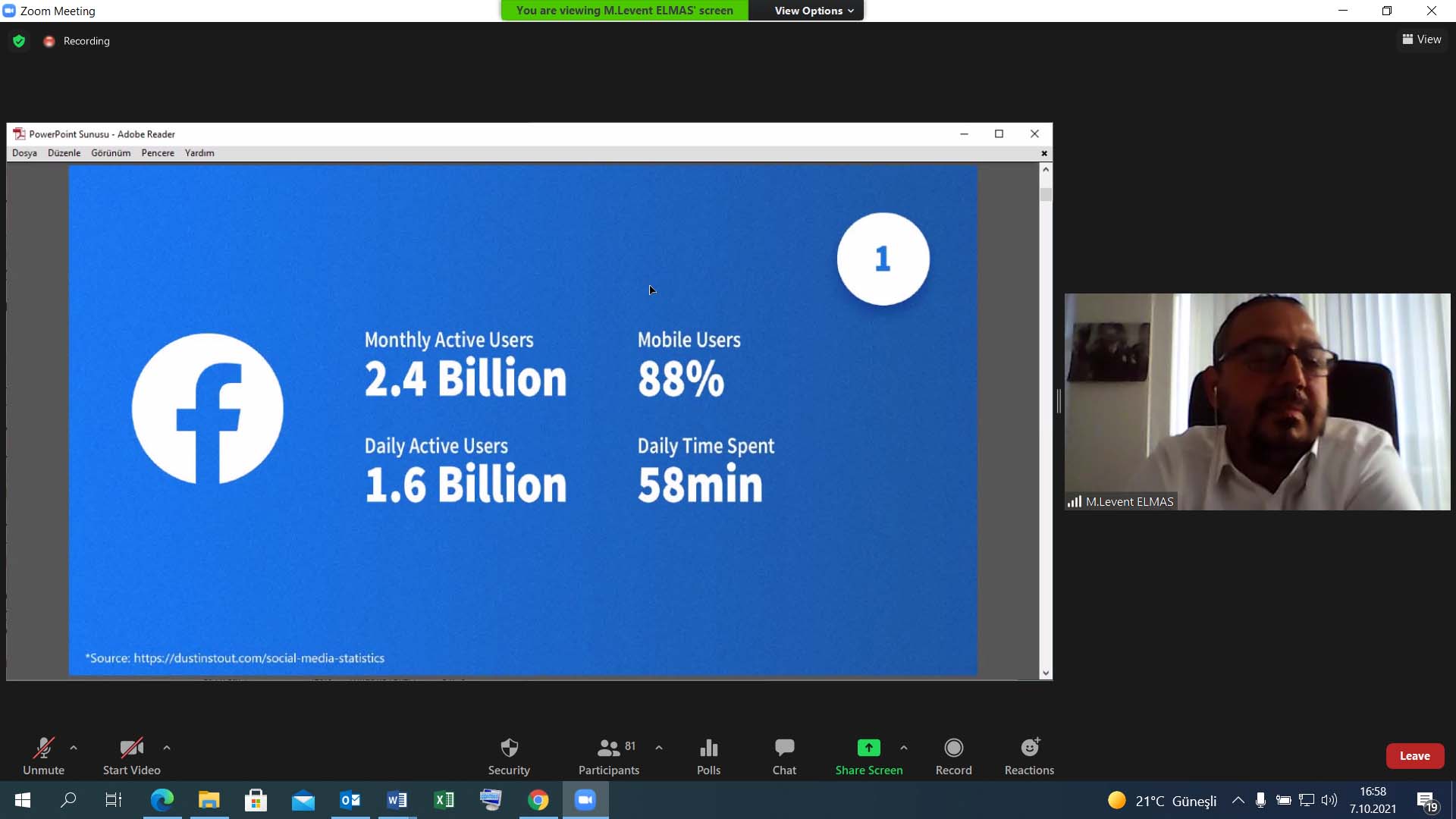Viewport: 1456px width, 819px height.
Task: Open File Explorer from taskbar
Action: point(209,800)
